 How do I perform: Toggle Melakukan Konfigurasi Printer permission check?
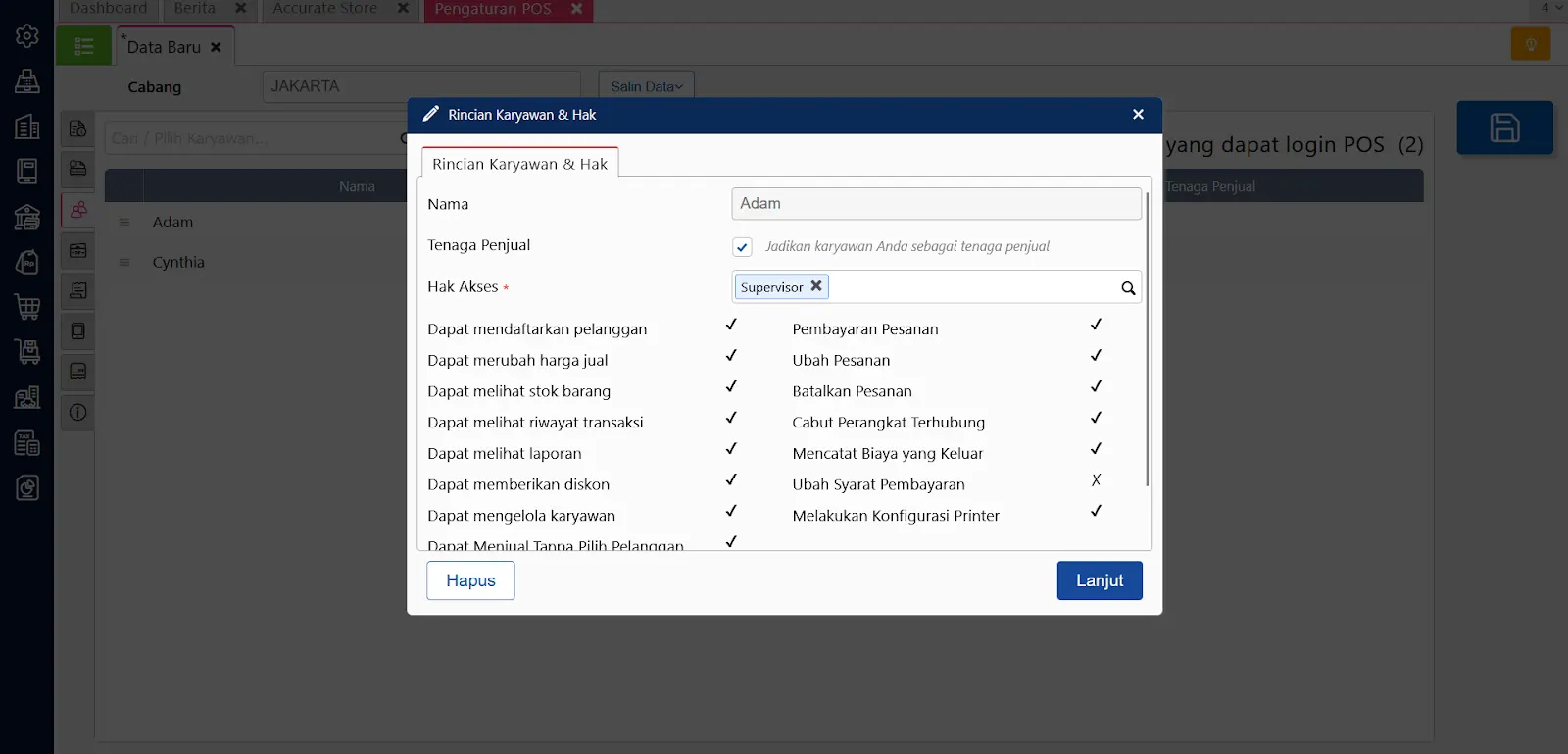[1097, 511]
